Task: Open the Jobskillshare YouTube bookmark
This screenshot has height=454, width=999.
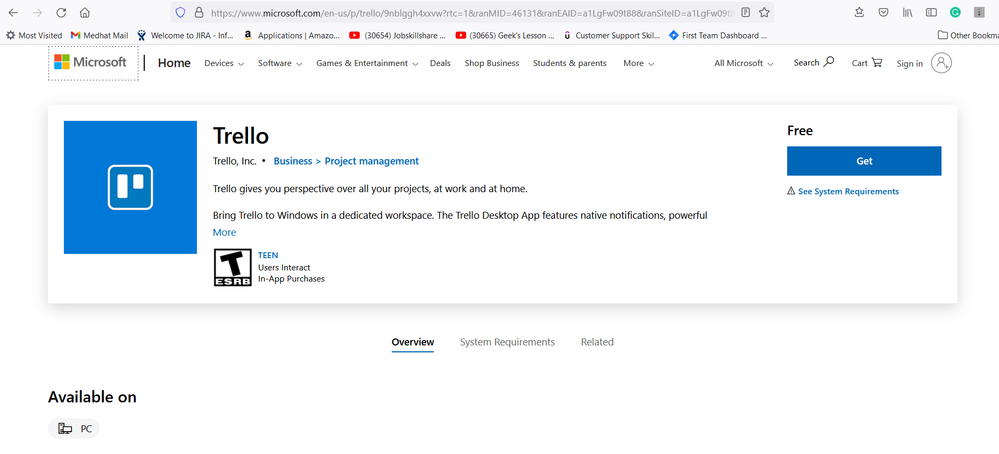Action: pyautogui.click(x=398, y=36)
